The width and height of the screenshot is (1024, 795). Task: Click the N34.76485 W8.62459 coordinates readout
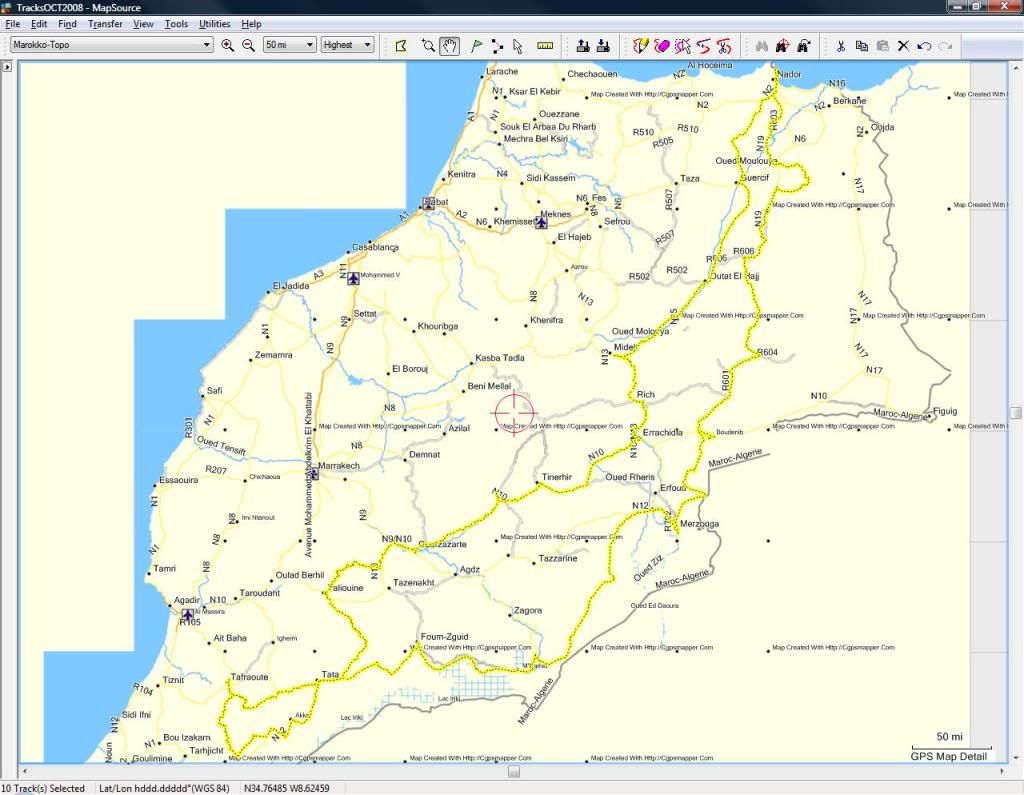pyautogui.click(x=287, y=788)
